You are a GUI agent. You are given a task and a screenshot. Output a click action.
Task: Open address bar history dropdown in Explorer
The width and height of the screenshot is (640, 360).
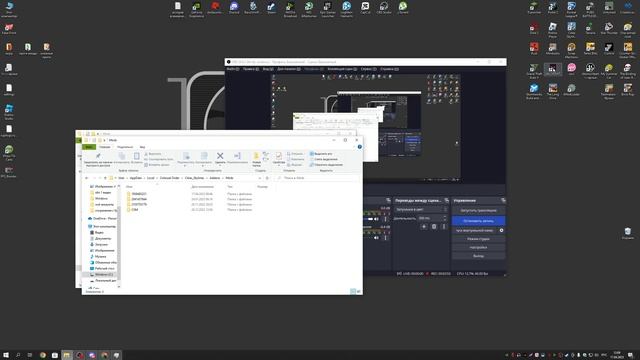(260, 178)
